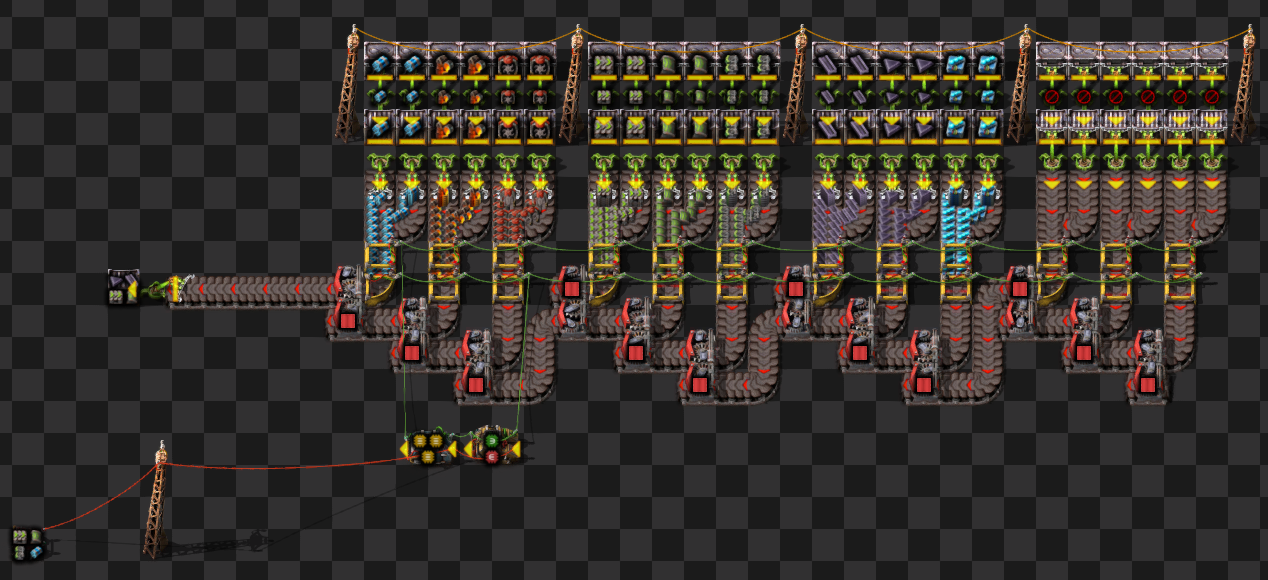The width and height of the screenshot is (1268, 580).
Task: Select the leftmost inserter with the red prohibited sign
Action: [1052, 95]
